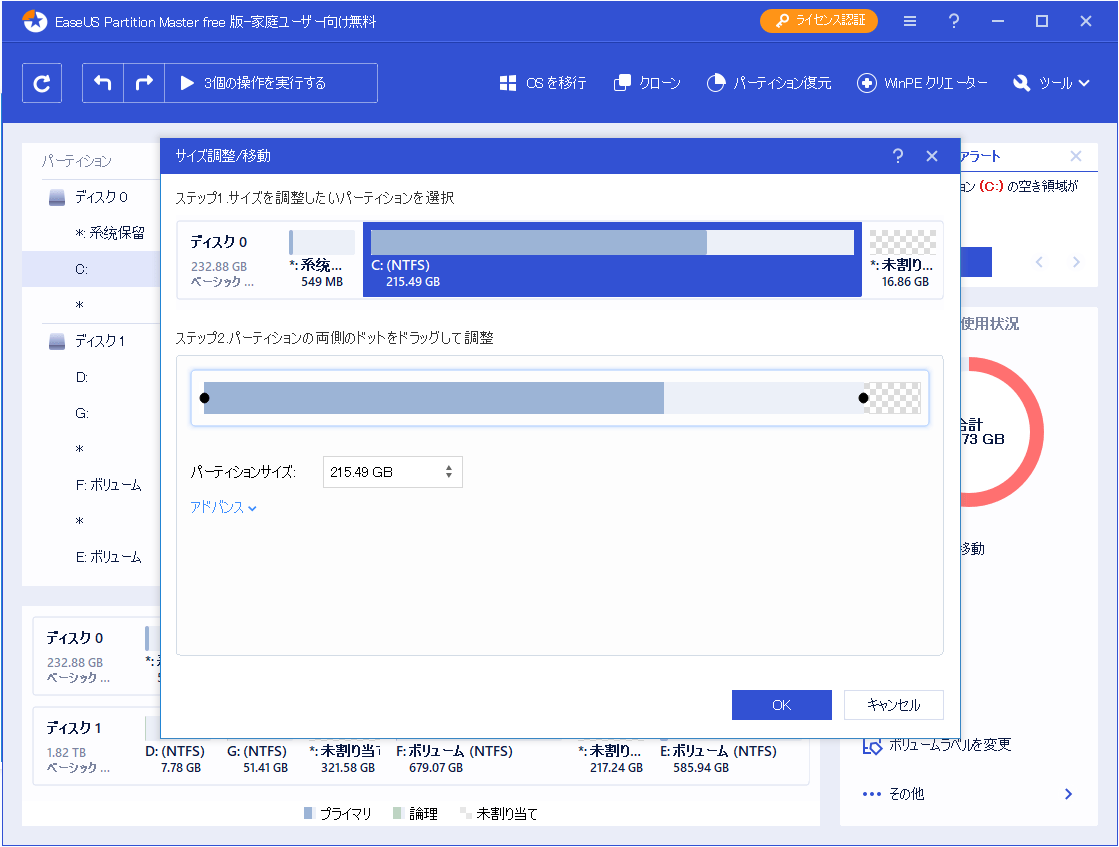Click the 321.58 GB unallocated block in disk map

pyautogui.click(x=346, y=759)
